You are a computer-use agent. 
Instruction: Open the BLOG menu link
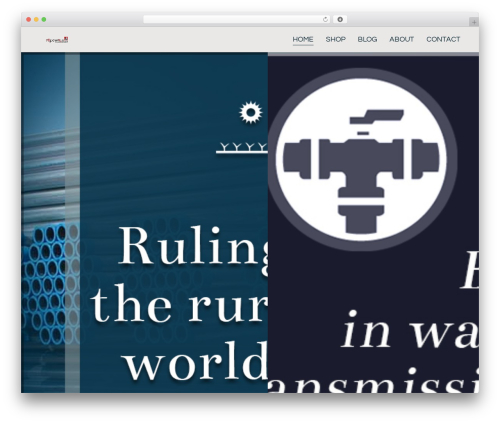367,39
